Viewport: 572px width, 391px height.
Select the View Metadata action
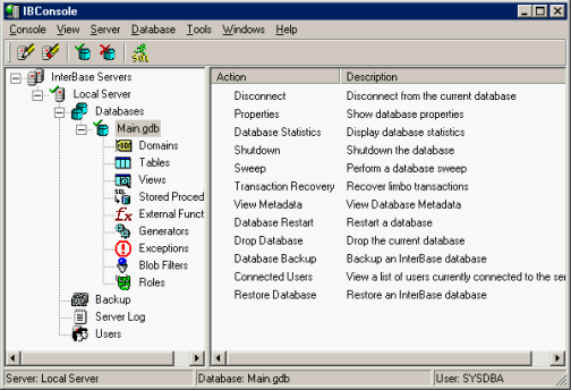(x=268, y=205)
